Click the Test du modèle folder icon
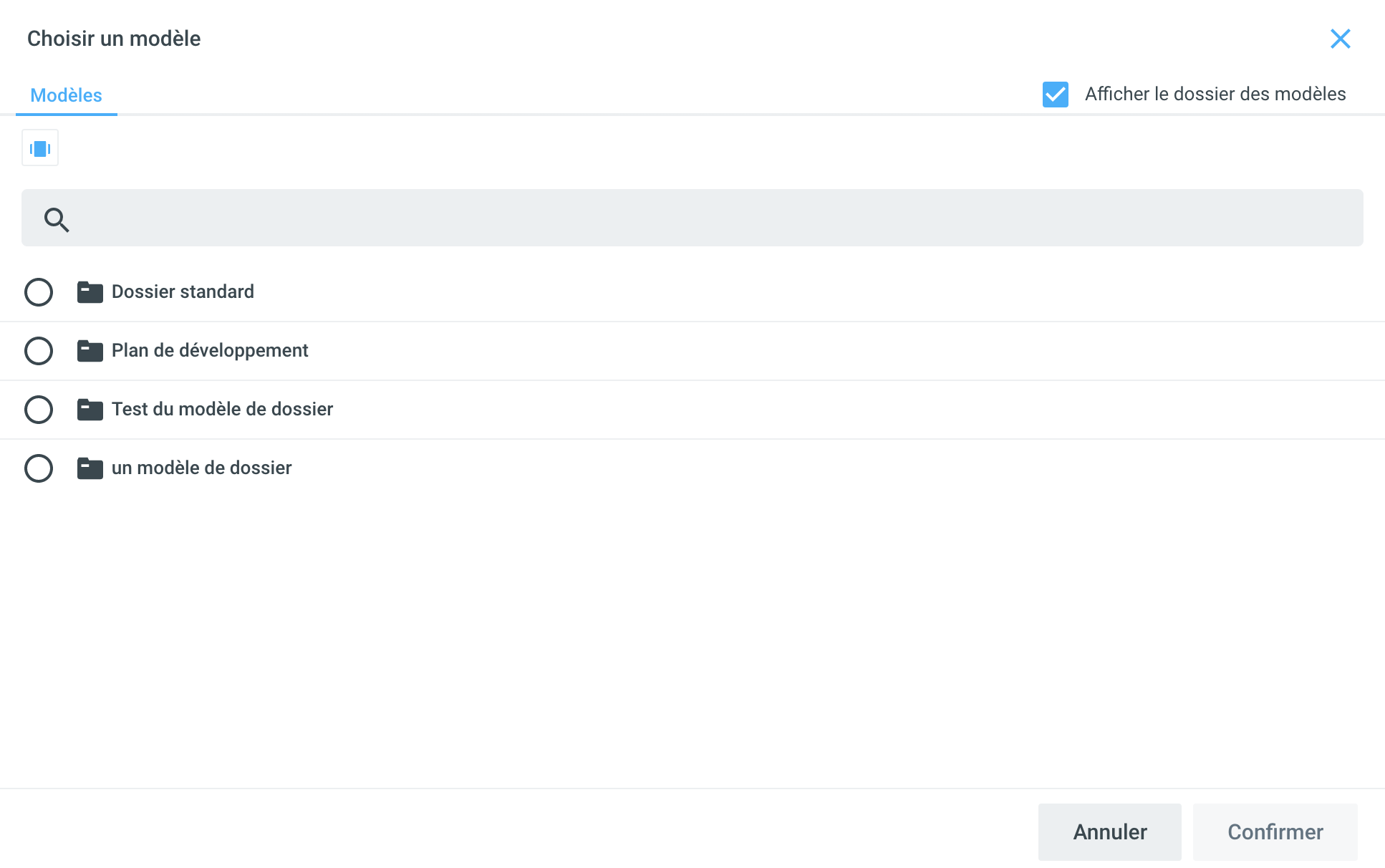The width and height of the screenshot is (1385, 868). 90,410
